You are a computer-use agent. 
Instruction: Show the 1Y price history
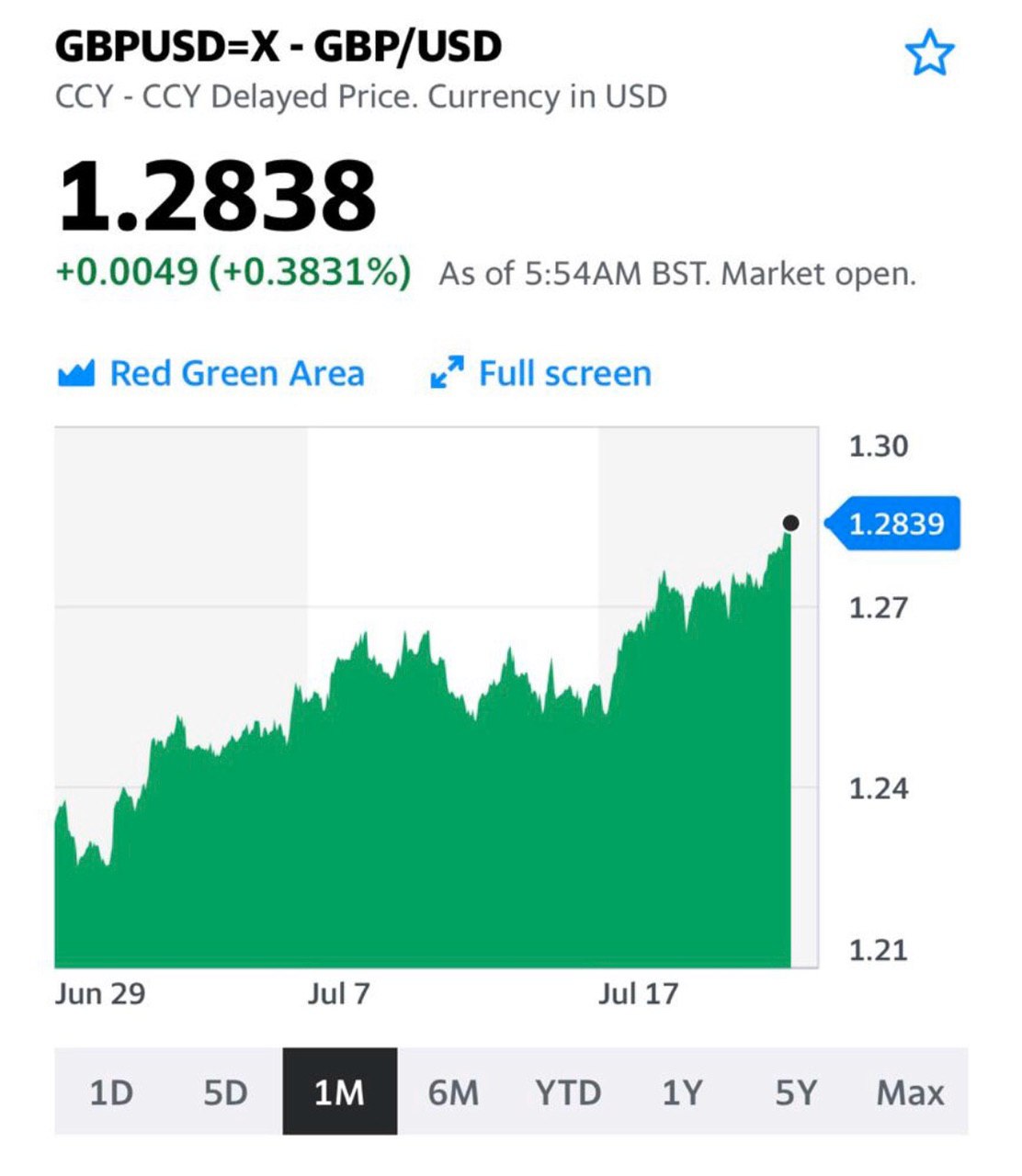(682, 1092)
